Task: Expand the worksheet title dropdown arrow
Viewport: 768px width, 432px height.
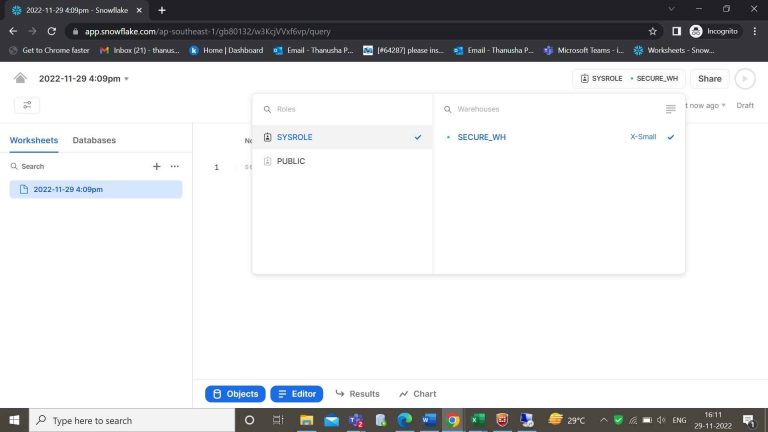Action: click(127, 79)
